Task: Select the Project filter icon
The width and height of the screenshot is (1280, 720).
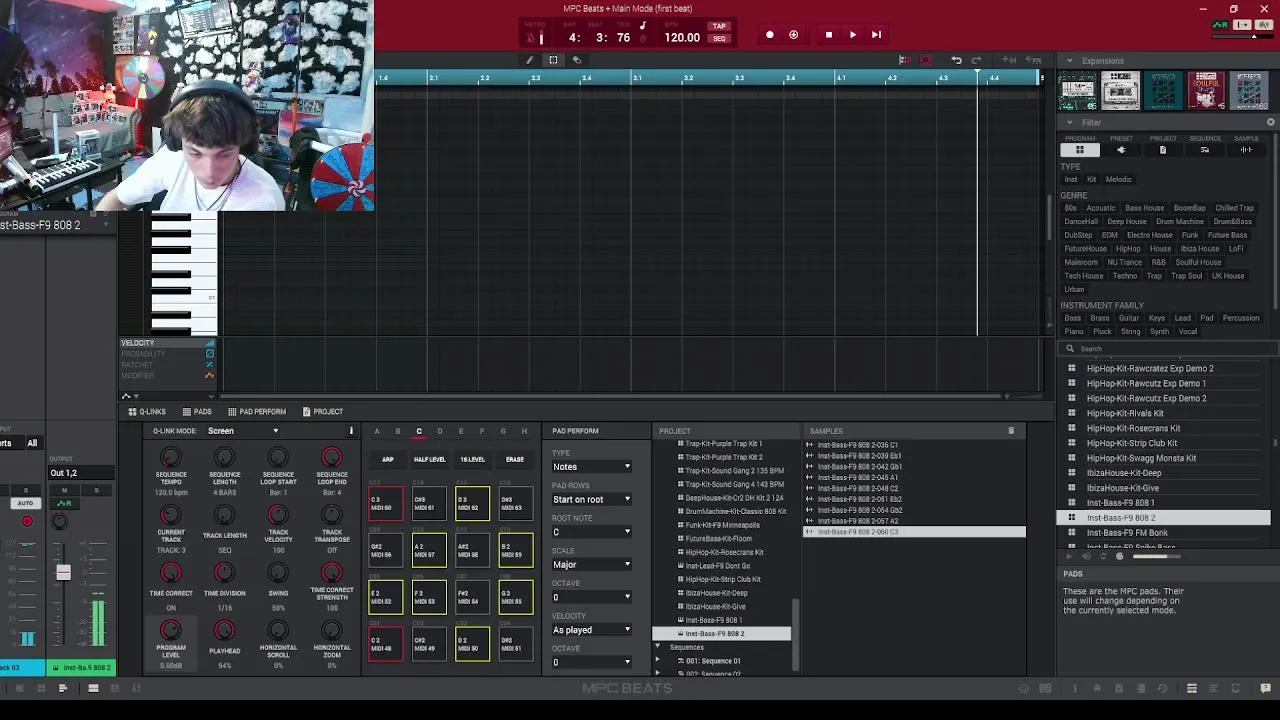Action: [x=1162, y=150]
